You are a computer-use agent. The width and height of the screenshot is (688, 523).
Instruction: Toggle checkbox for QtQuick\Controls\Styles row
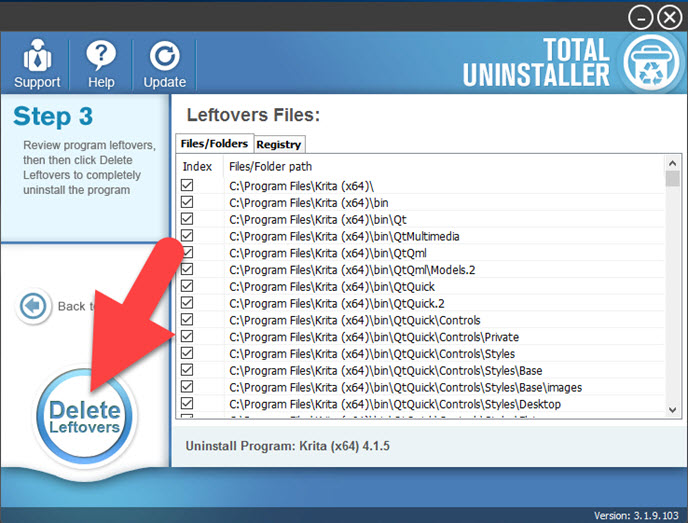187,353
